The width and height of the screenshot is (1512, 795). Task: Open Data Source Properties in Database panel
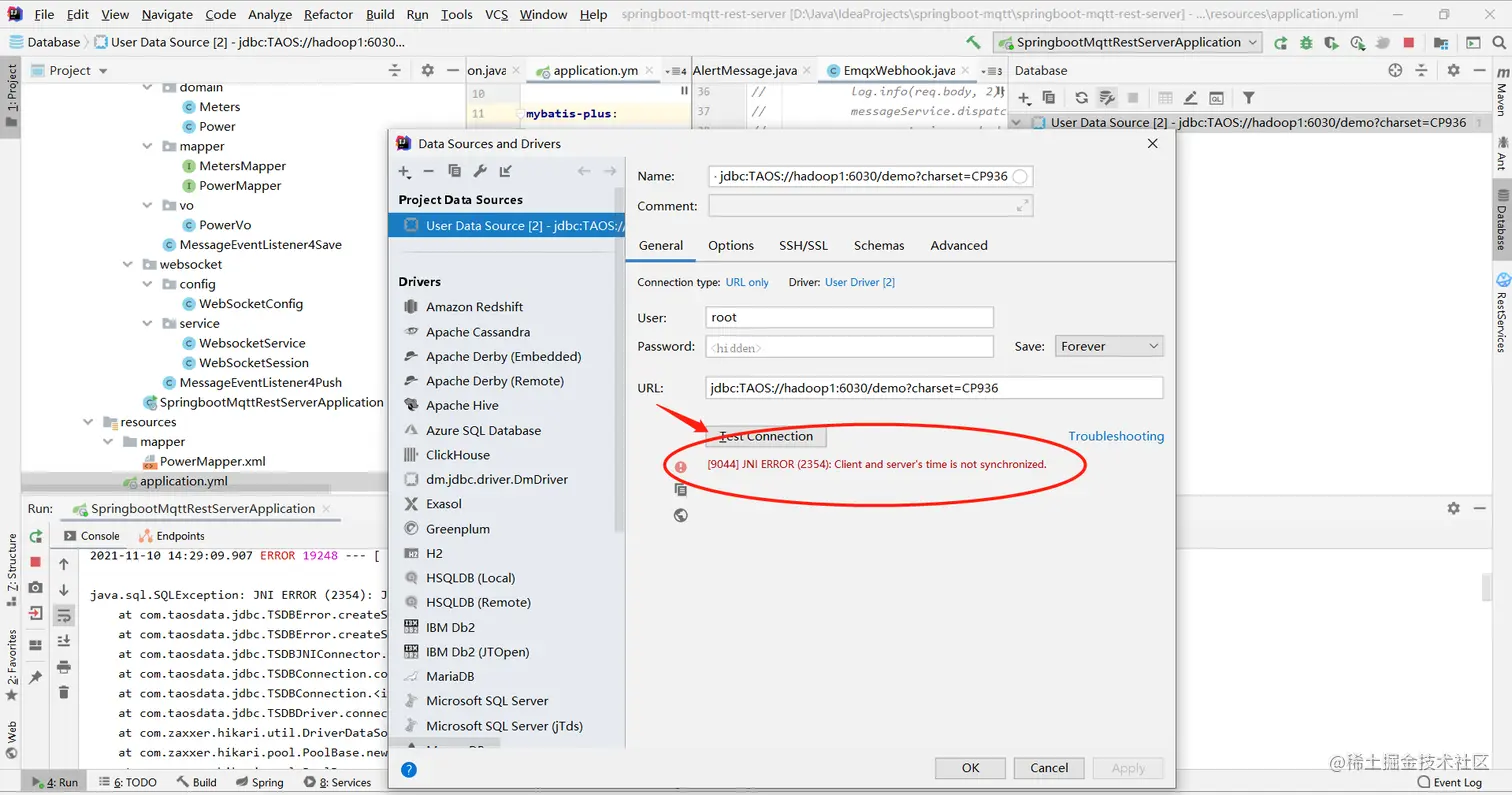click(1107, 98)
